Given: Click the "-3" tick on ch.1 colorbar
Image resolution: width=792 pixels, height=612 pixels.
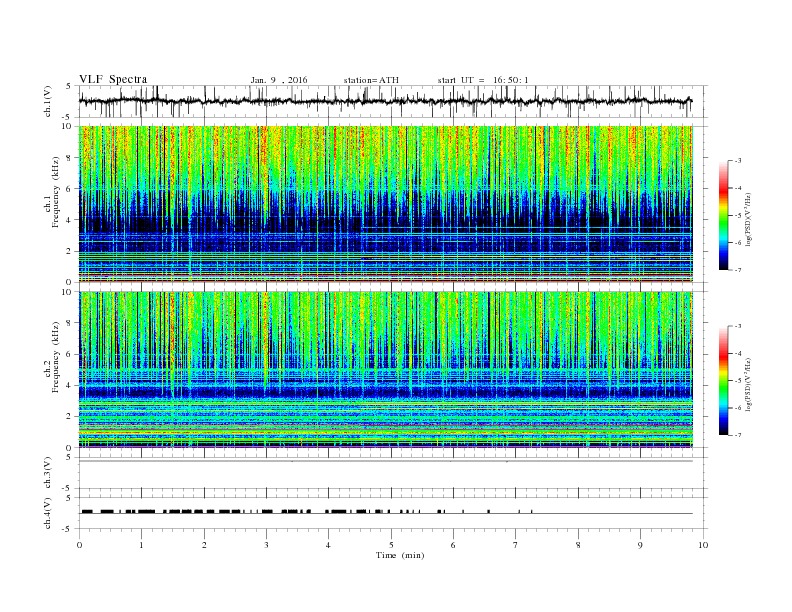Looking at the screenshot, I should [x=738, y=161].
